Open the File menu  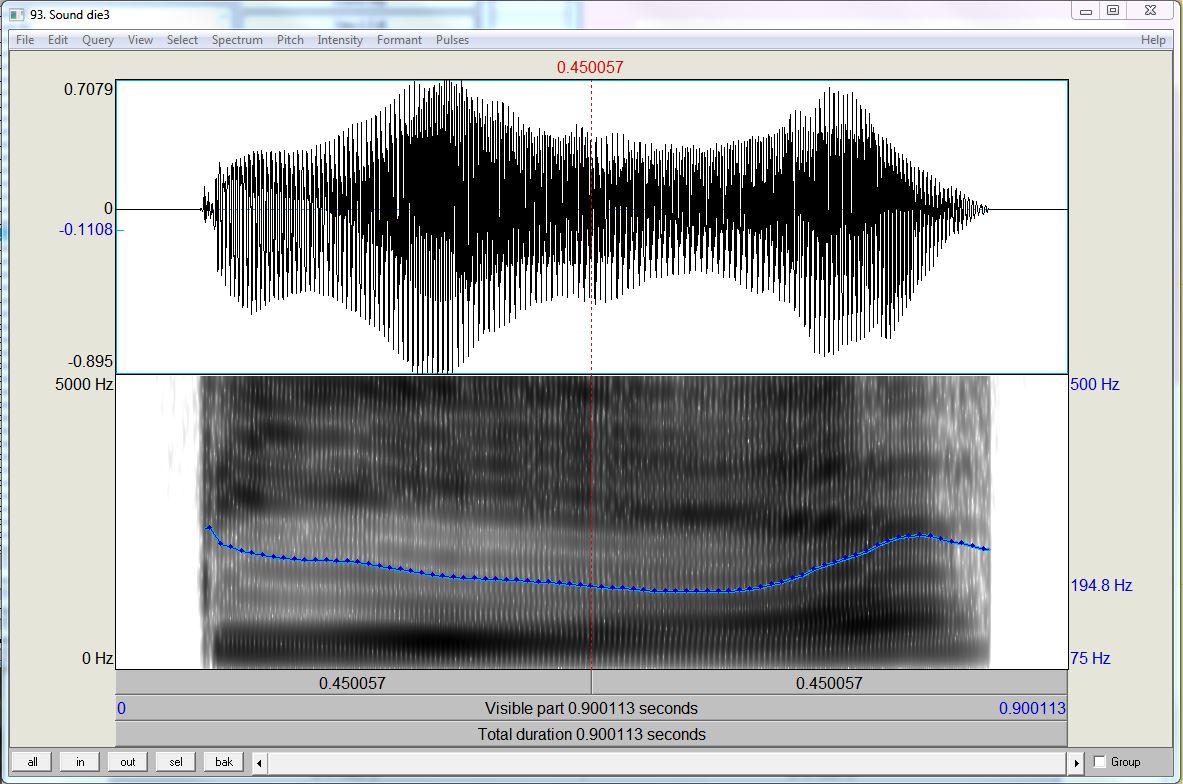(25, 40)
